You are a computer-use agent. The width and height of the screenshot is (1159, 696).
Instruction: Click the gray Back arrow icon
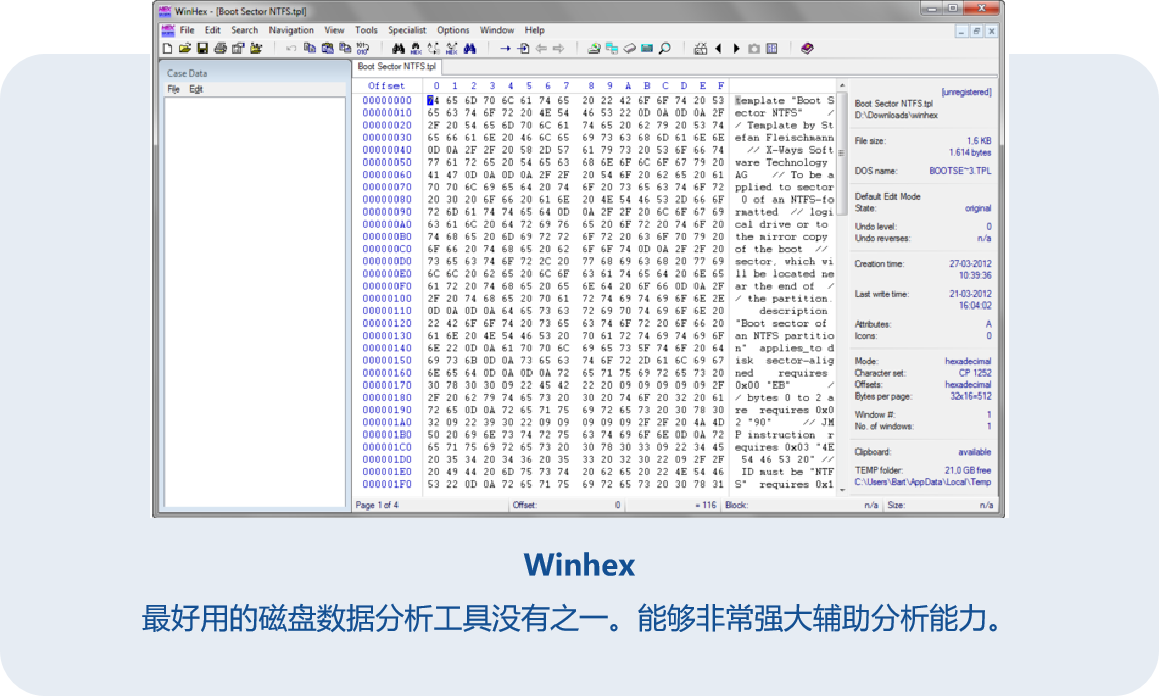tap(541, 49)
